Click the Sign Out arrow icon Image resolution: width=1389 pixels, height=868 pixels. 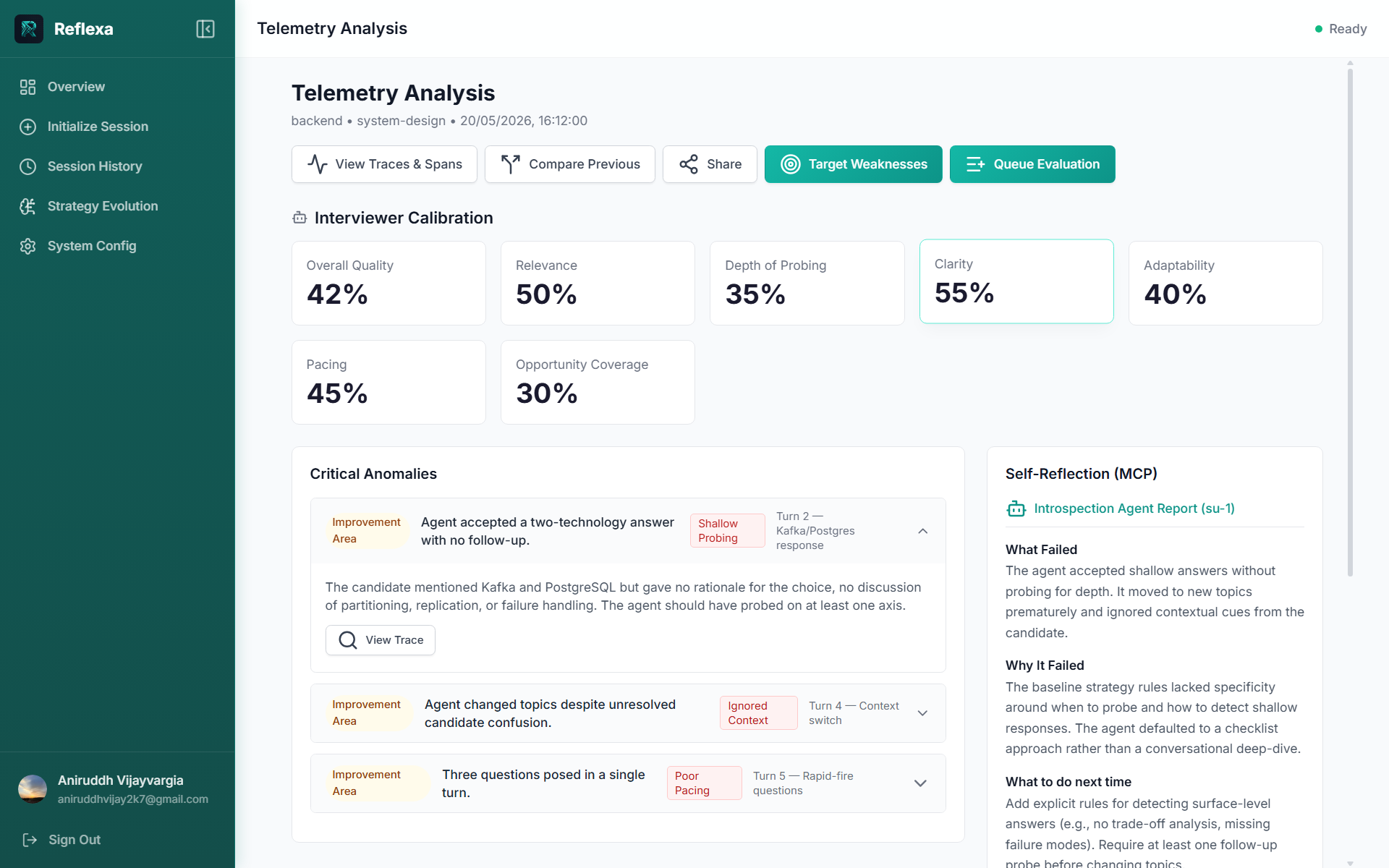coord(30,840)
